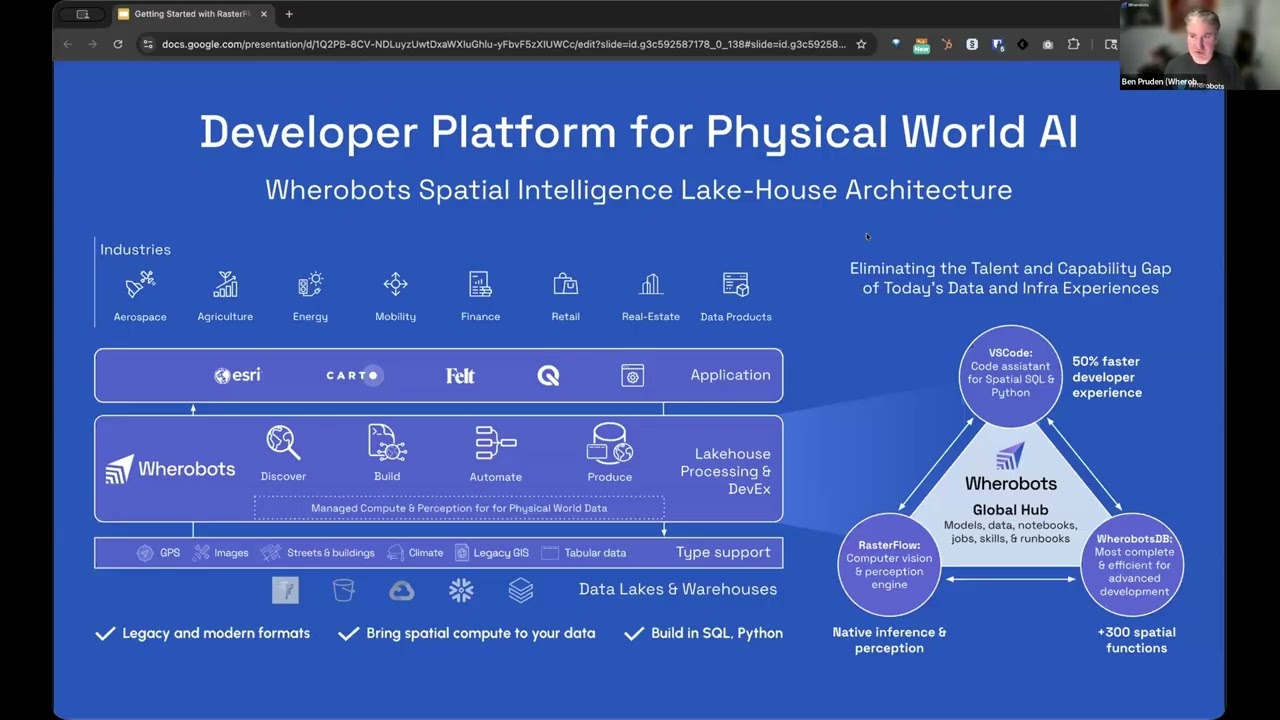This screenshot has width=1280, height=720.
Task: Select the Tabular data table icon
Action: 549,552
